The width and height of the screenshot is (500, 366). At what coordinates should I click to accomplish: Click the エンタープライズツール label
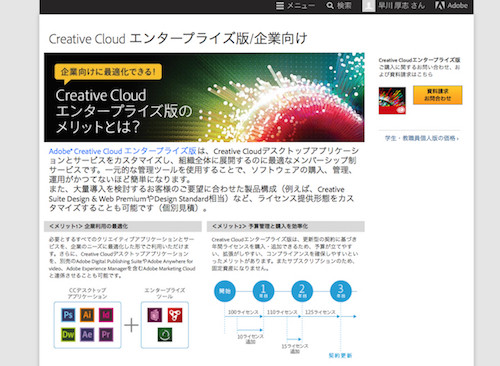[x=165, y=293]
